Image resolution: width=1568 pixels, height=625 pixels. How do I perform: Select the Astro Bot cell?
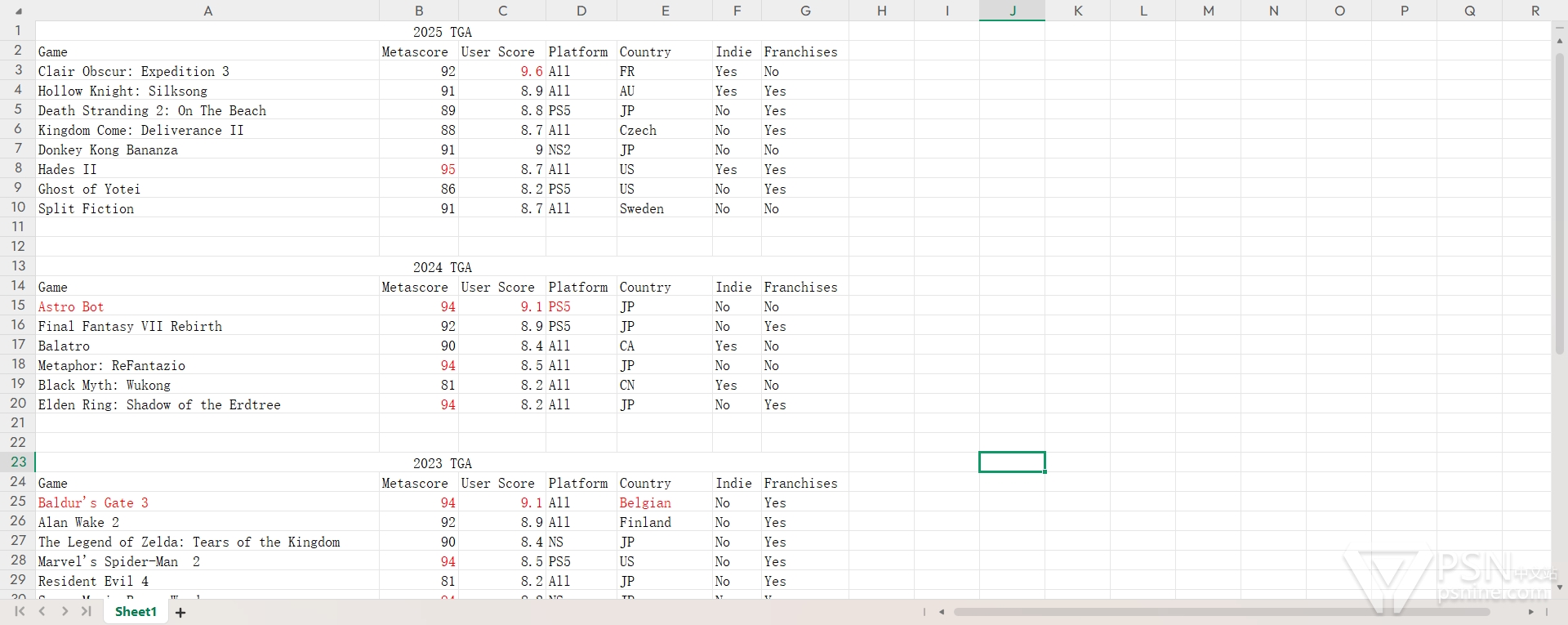[x=71, y=306]
